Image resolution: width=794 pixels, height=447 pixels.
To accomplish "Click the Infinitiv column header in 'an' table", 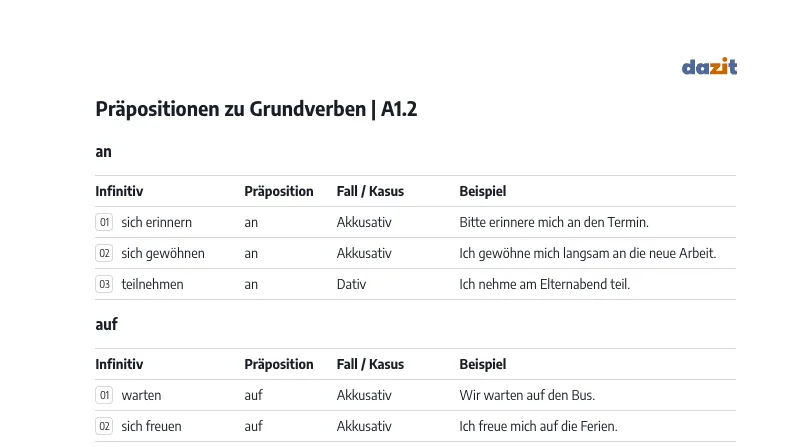I will [119, 191].
